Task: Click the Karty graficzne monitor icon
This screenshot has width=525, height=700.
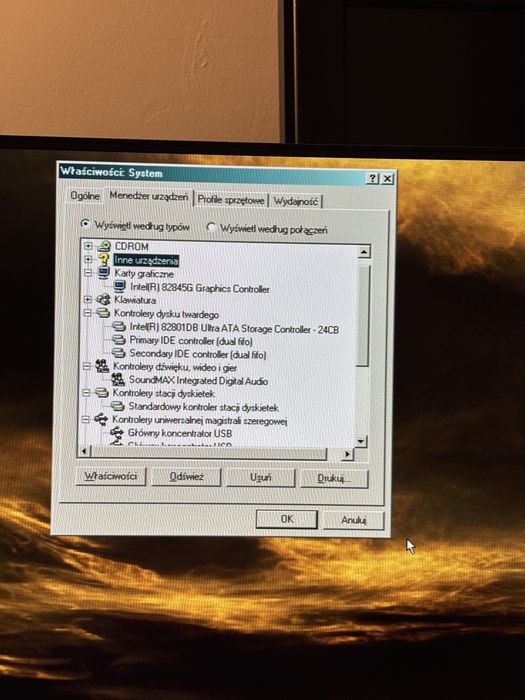Action: 104,273
